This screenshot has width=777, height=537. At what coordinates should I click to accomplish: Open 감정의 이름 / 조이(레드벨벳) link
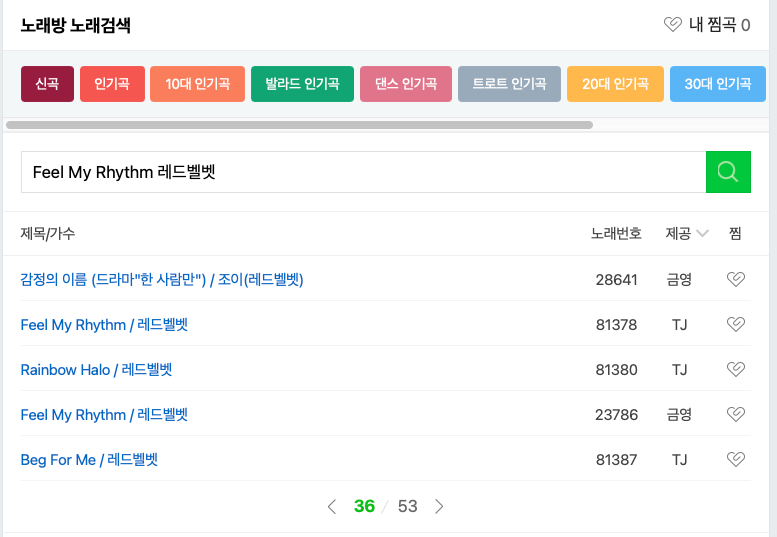click(162, 279)
